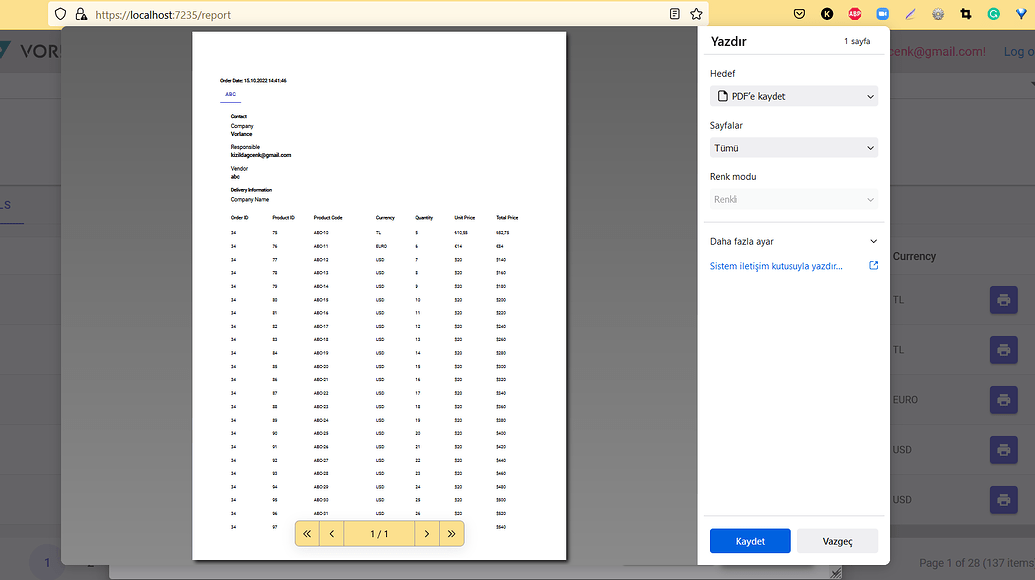Open reader view from the address bar
The height and width of the screenshot is (580, 1035).
675,14
